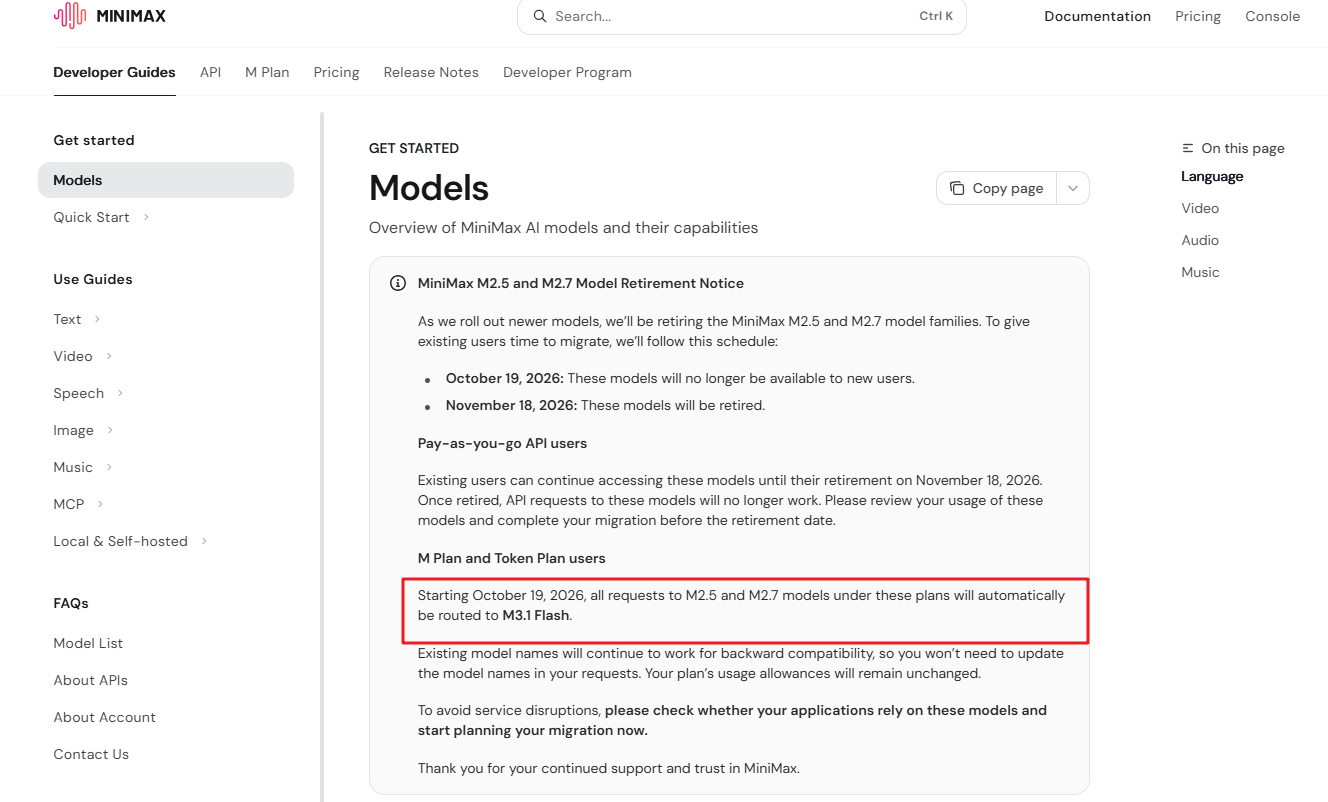Click the MiniMax logo
This screenshot has width=1328, height=802.
[110, 15]
